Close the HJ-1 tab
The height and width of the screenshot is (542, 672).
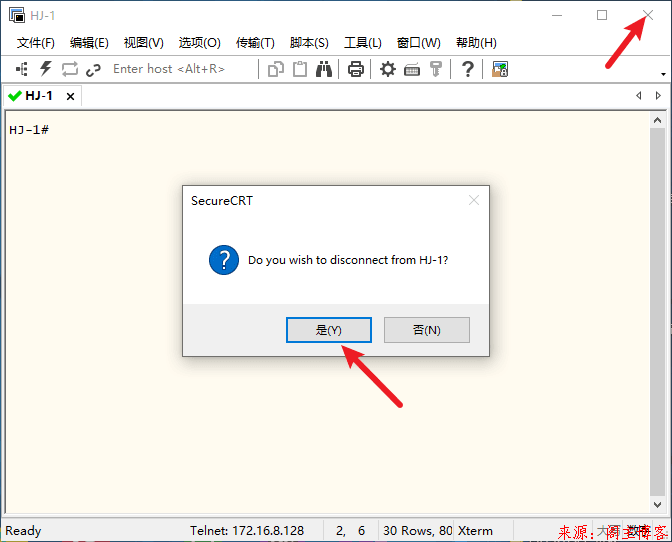tap(70, 97)
